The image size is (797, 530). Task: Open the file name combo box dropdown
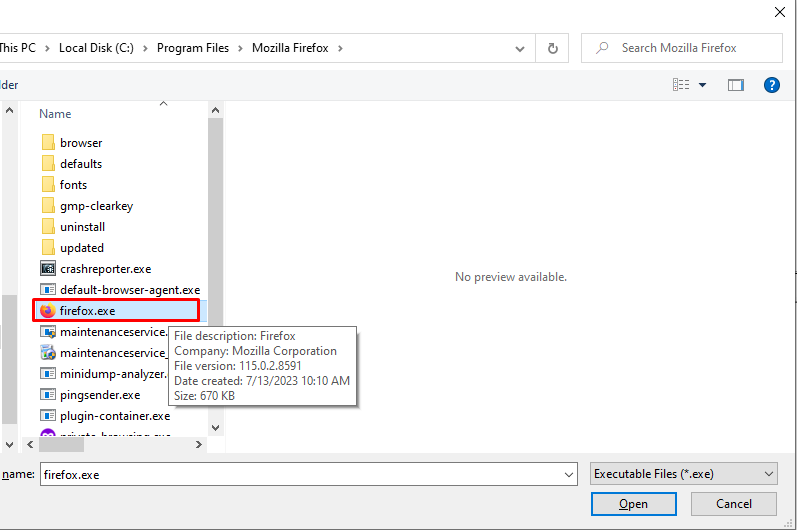pyautogui.click(x=569, y=475)
